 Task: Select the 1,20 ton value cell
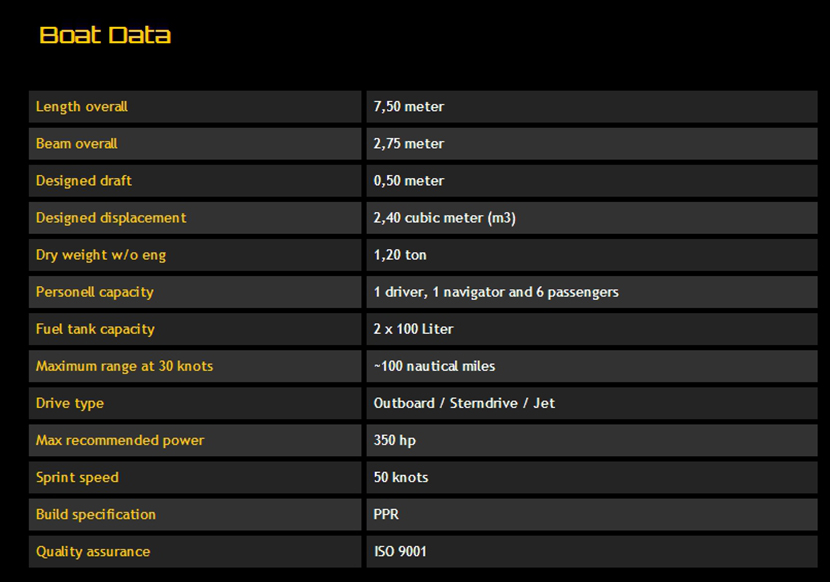[400, 255]
